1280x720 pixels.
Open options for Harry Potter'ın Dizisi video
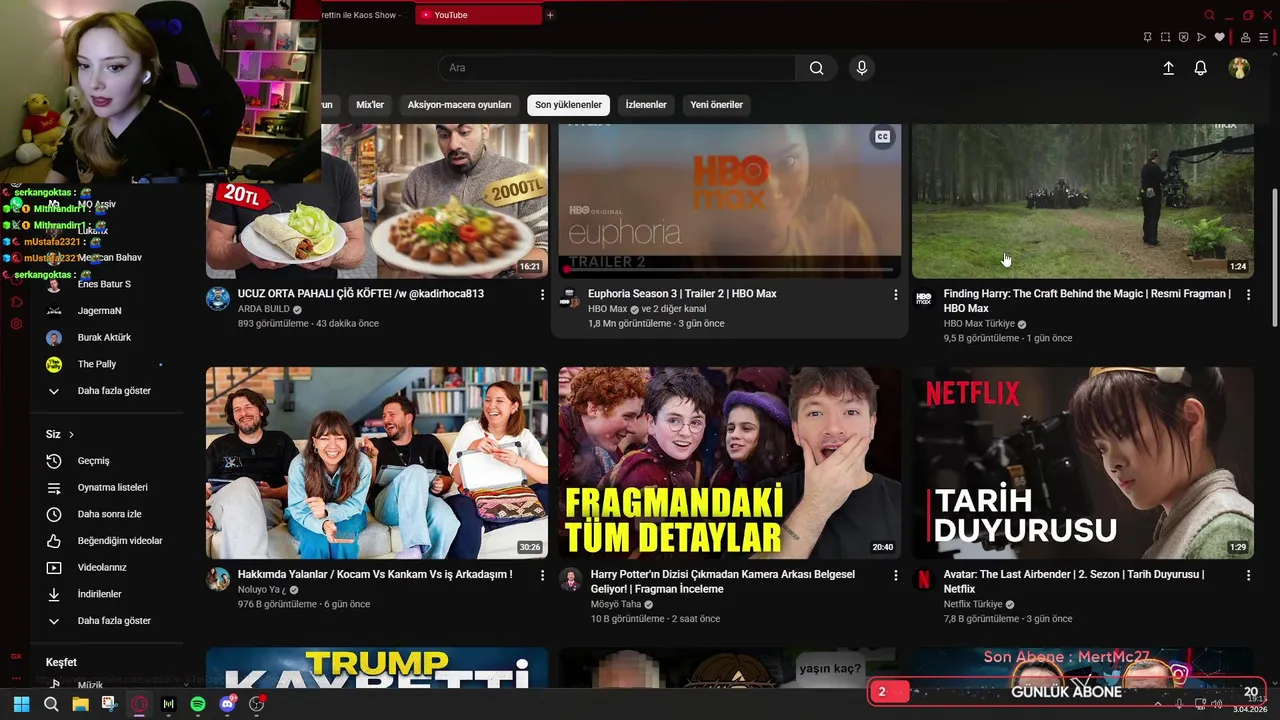pyautogui.click(x=895, y=576)
